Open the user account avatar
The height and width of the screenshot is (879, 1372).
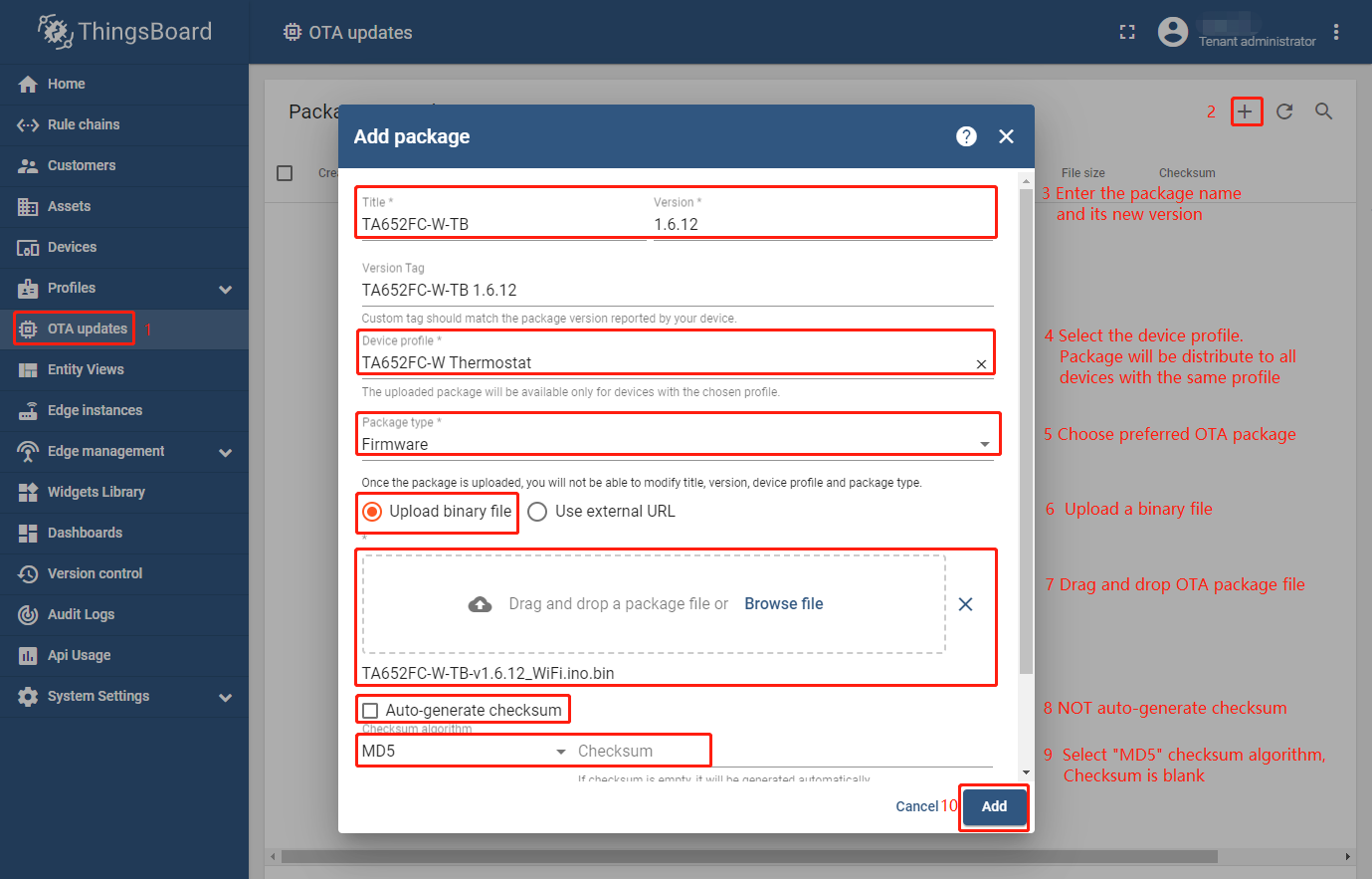(x=1173, y=32)
